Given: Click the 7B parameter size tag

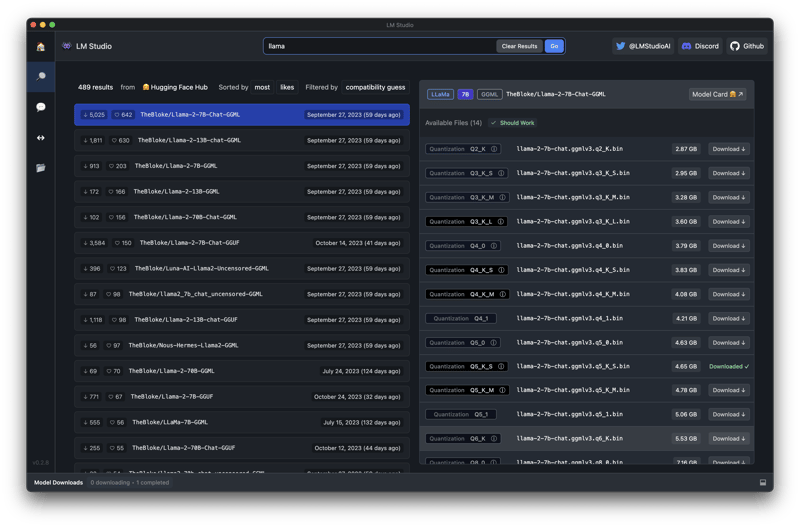Looking at the screenshot, I should (465, 94).
